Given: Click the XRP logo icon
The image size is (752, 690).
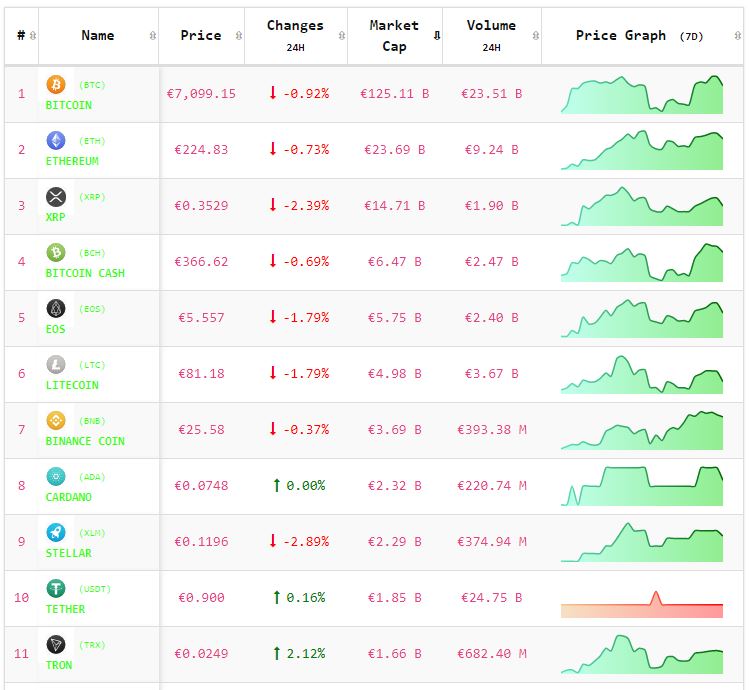Looking at the screenshot, I should coord(56,197).
